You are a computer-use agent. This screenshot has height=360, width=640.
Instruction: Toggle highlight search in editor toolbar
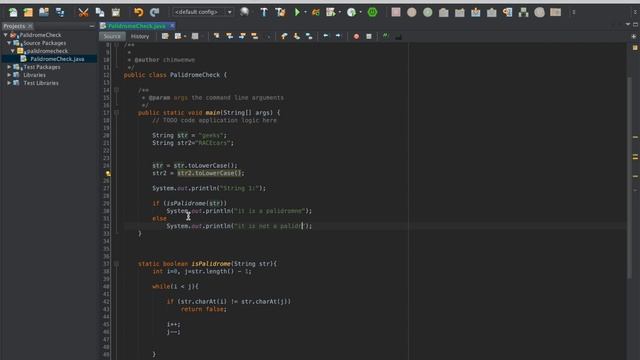tap(255, 36)
